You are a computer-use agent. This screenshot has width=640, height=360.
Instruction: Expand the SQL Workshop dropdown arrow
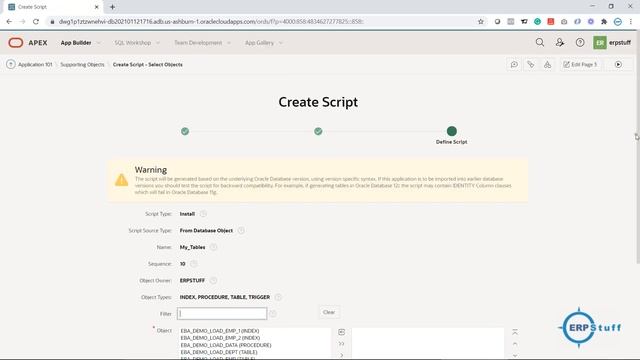click(x=158, y=43)
